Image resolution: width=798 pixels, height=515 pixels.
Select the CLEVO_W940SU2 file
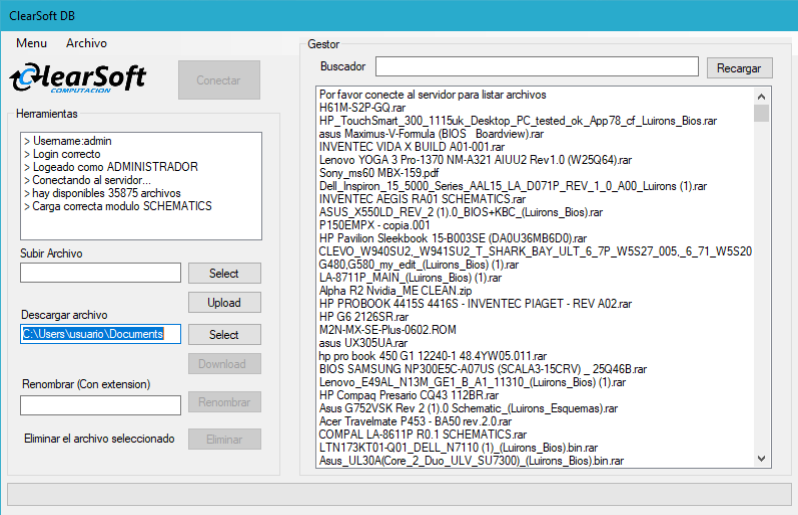point(535,251)
